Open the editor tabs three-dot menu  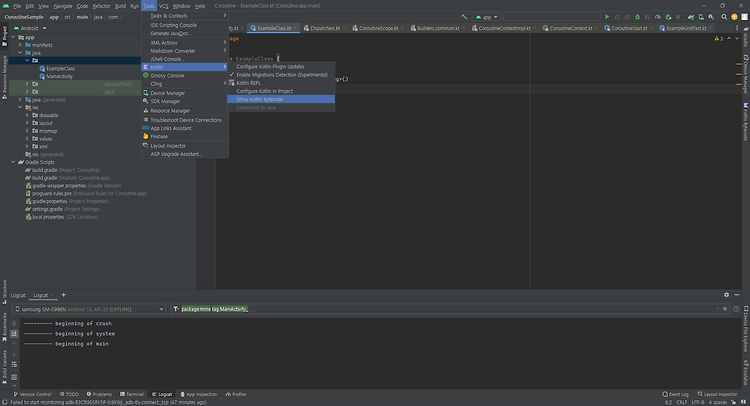(737, 28)
